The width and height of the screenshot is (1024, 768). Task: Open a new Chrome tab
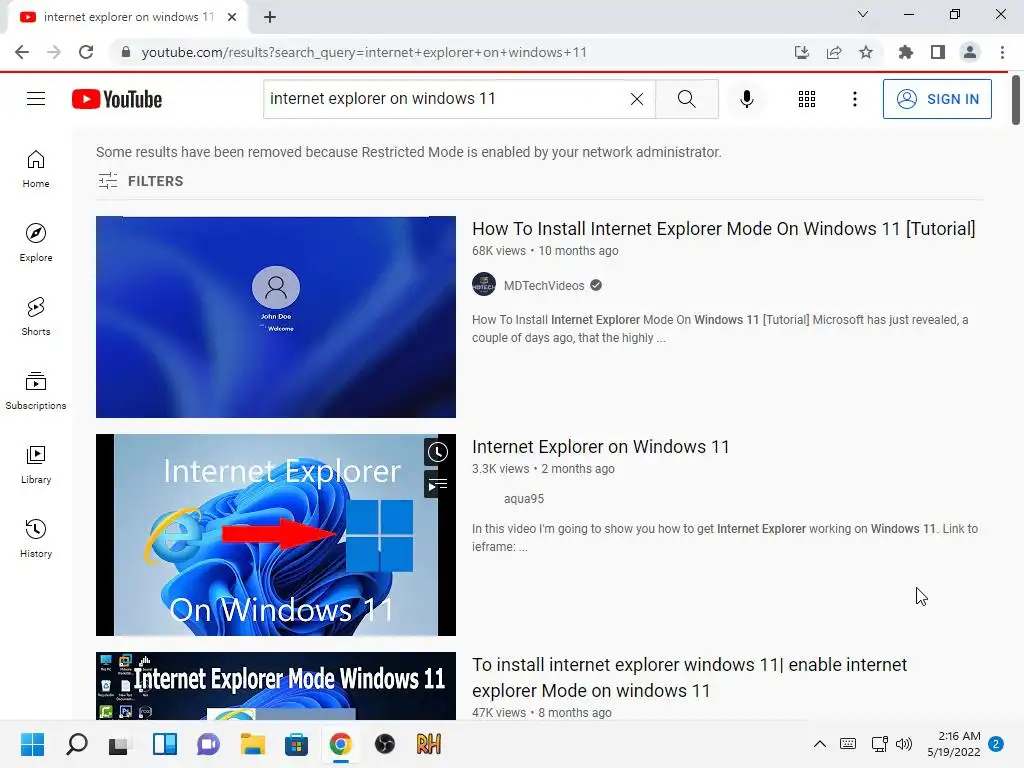270,17
